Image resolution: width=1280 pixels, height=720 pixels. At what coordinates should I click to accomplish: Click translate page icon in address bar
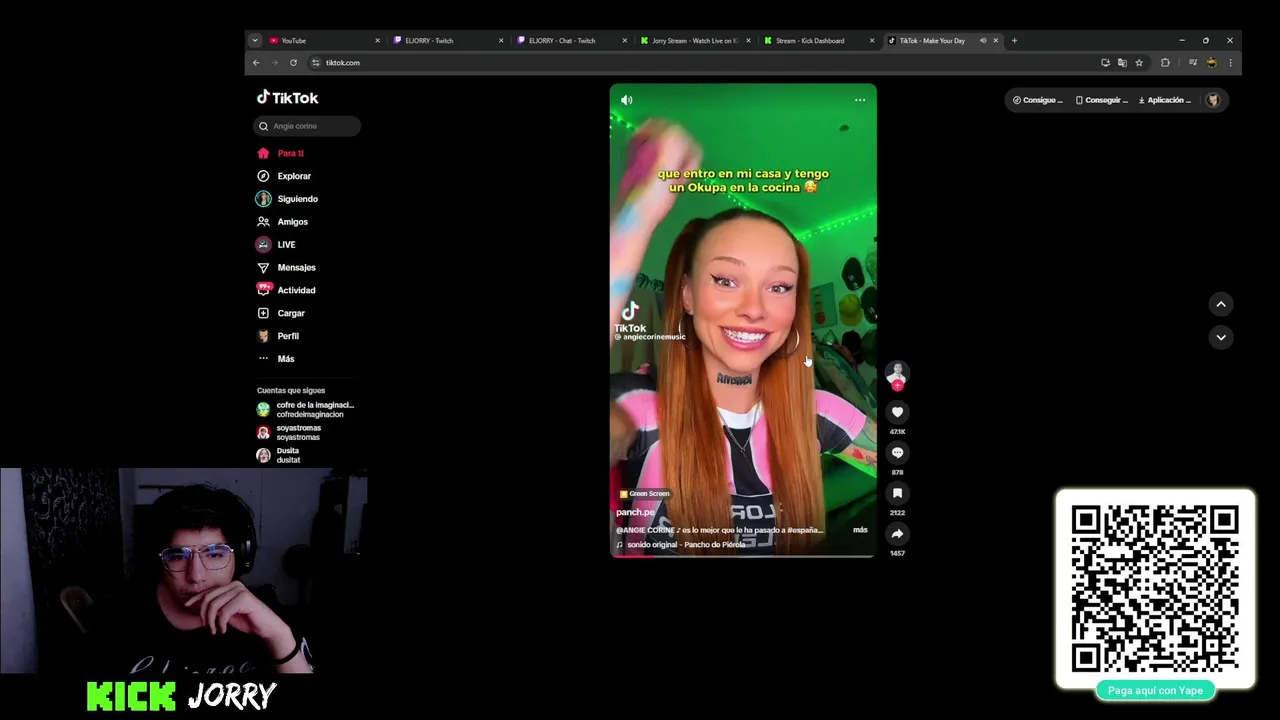[1122, 63]
